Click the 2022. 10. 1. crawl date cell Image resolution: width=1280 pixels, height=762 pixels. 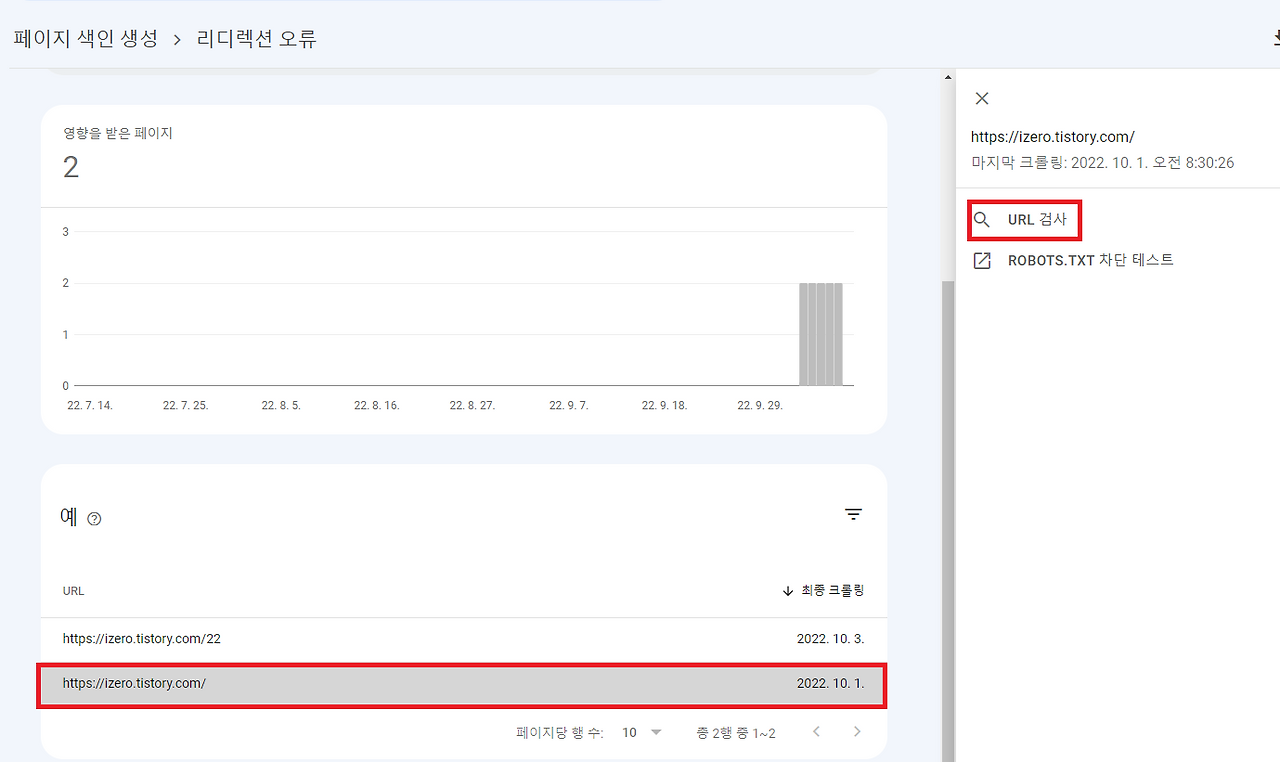click(x=830, y=684)
